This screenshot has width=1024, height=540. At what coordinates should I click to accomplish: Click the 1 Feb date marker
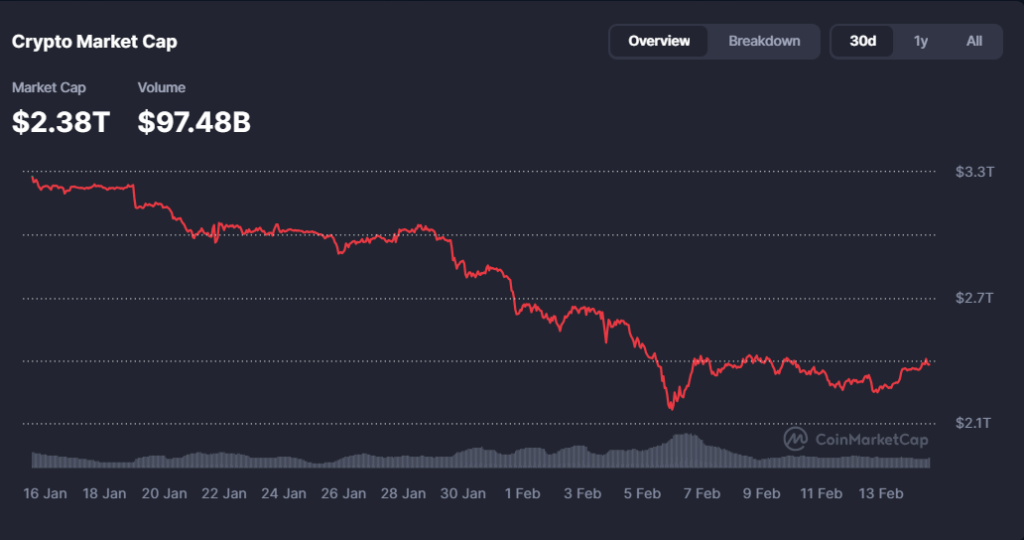[x=523, y=493]
